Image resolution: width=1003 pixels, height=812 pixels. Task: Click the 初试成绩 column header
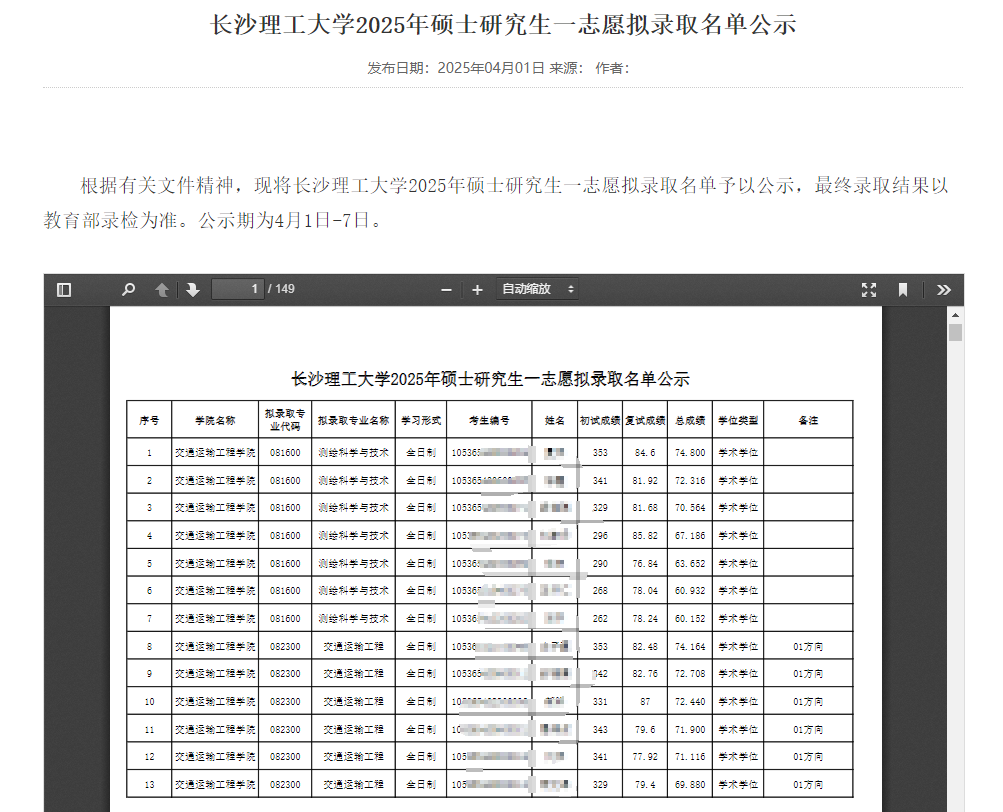point(600,420)
